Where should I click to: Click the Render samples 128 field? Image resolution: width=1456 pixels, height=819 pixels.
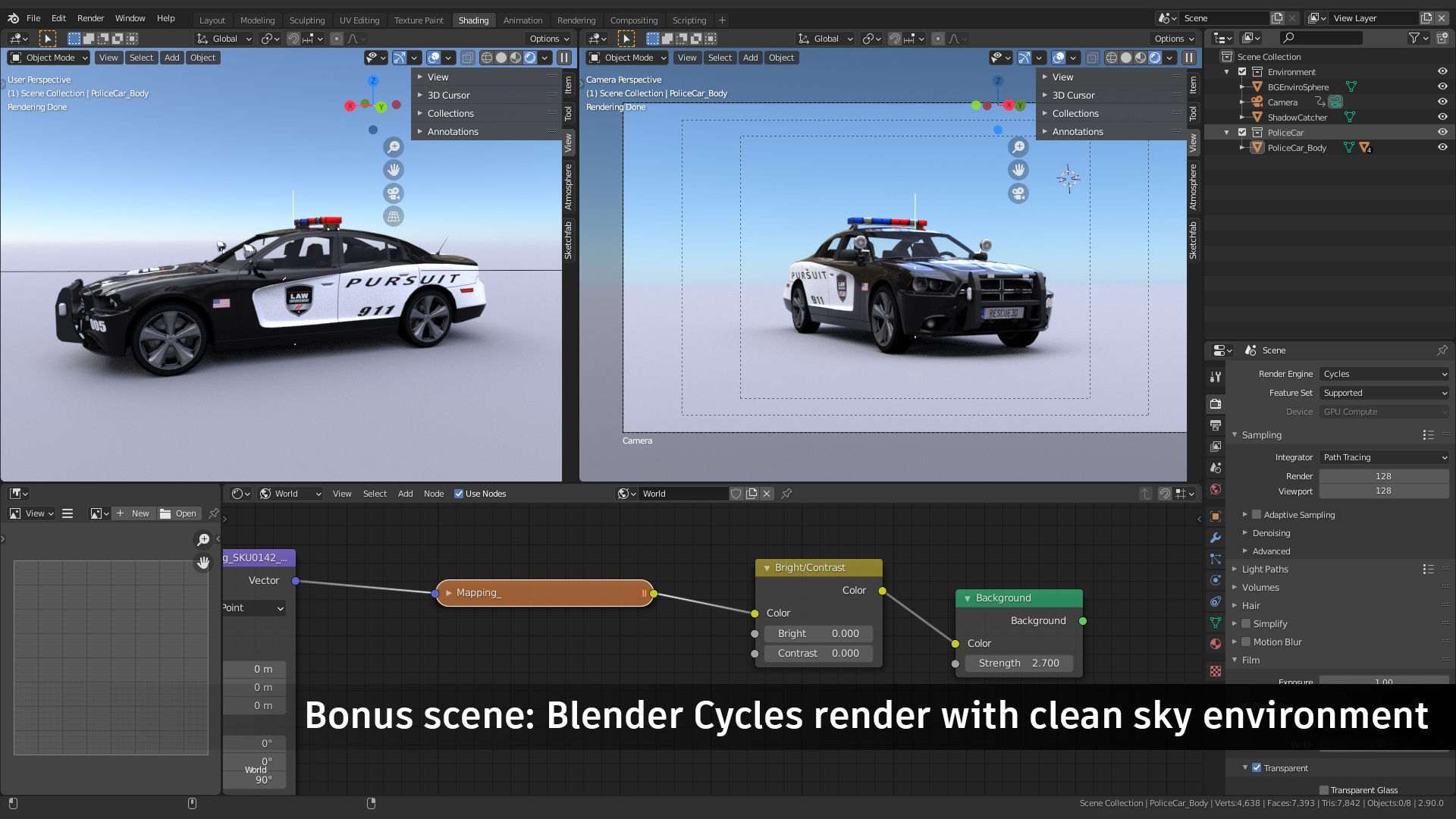pos(1384,476)
